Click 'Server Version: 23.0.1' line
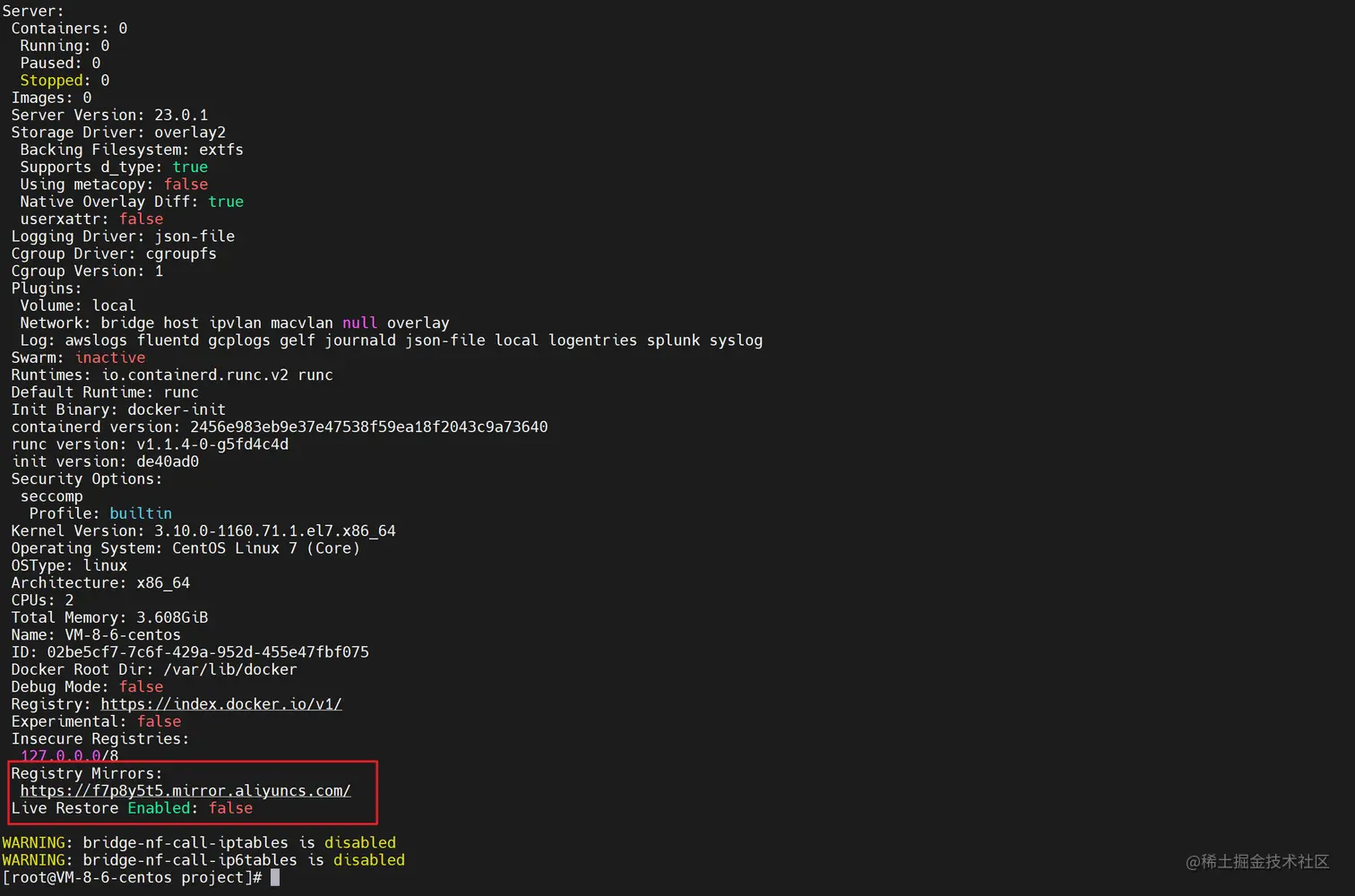 point(109,116)
